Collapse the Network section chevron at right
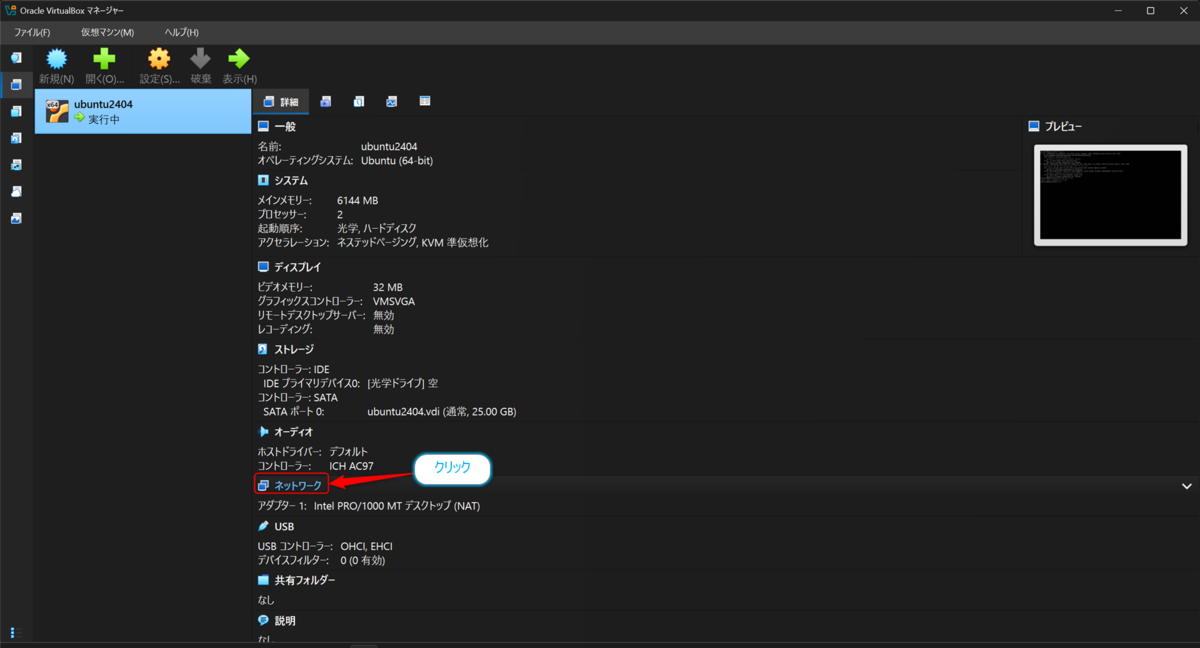This screenshot has height=648, width=1200. coord(1187,486)
